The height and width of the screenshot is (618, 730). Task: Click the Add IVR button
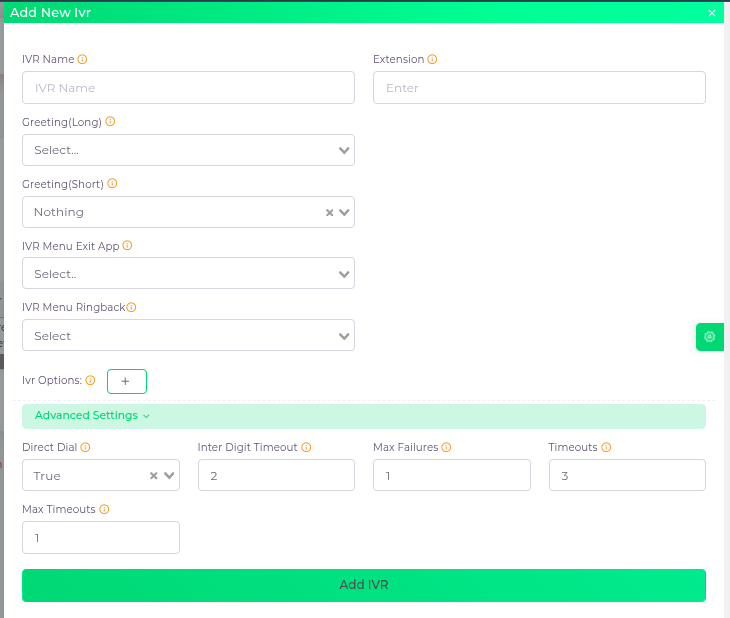[x=364, y=585]
